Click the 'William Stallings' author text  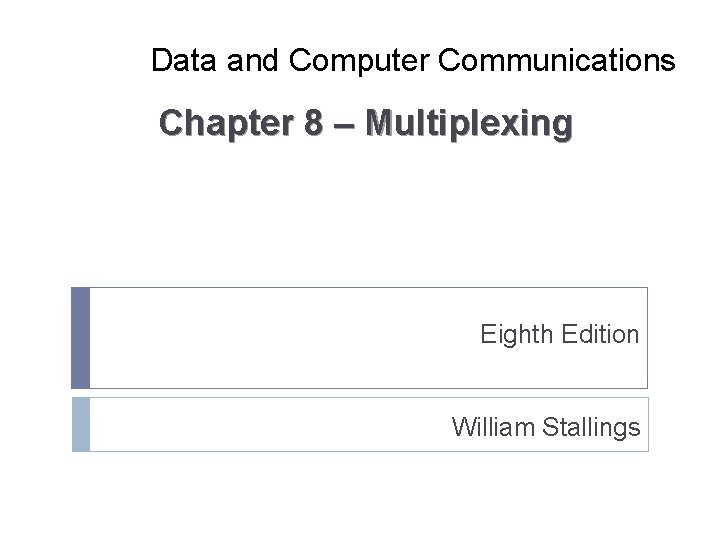545,428
